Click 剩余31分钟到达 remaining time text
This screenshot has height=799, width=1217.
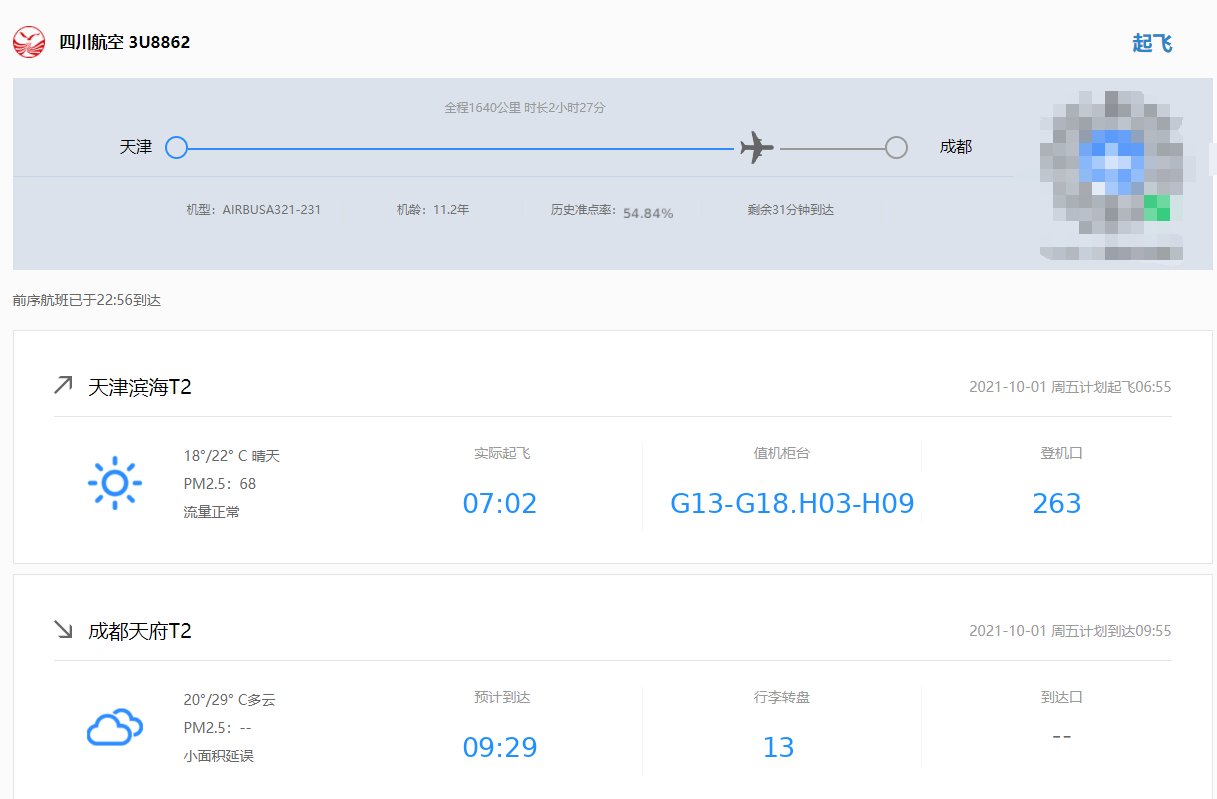pyautogui.click(x=790, y=210)
